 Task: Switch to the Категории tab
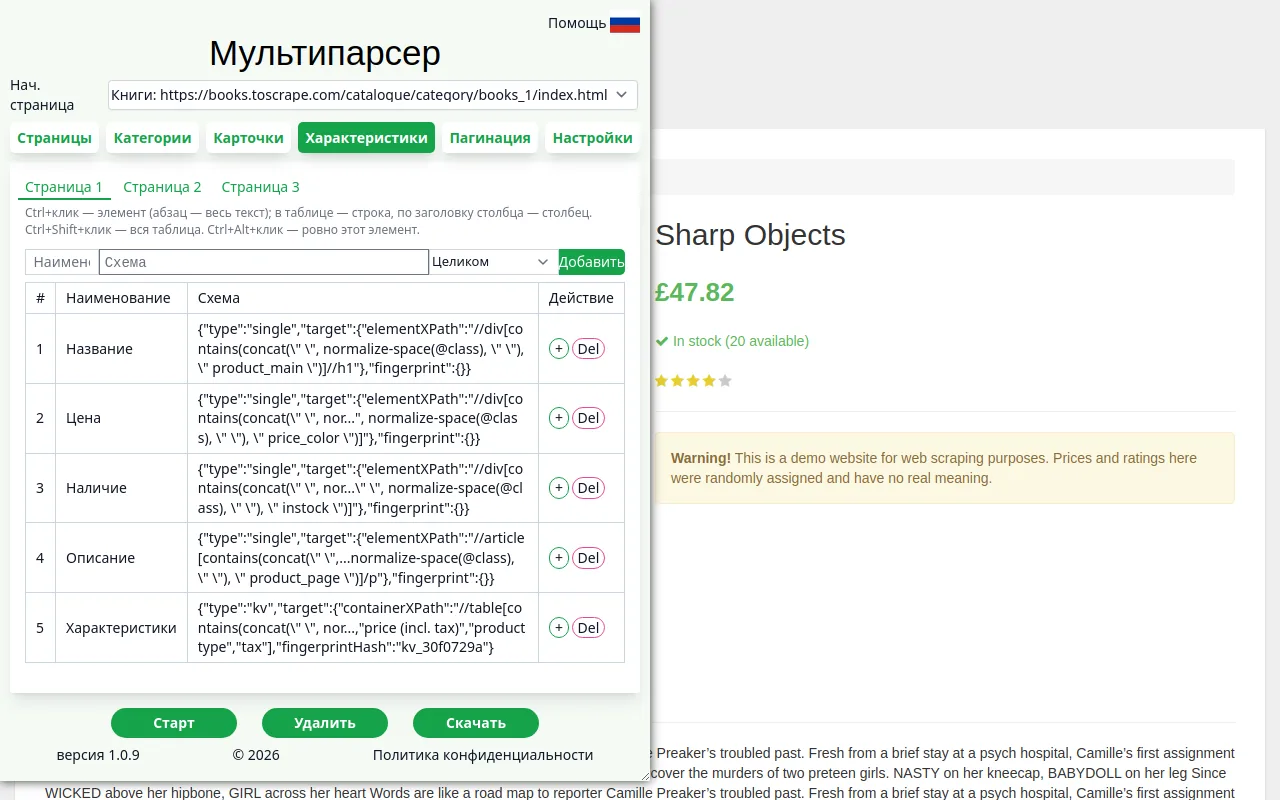153,138
